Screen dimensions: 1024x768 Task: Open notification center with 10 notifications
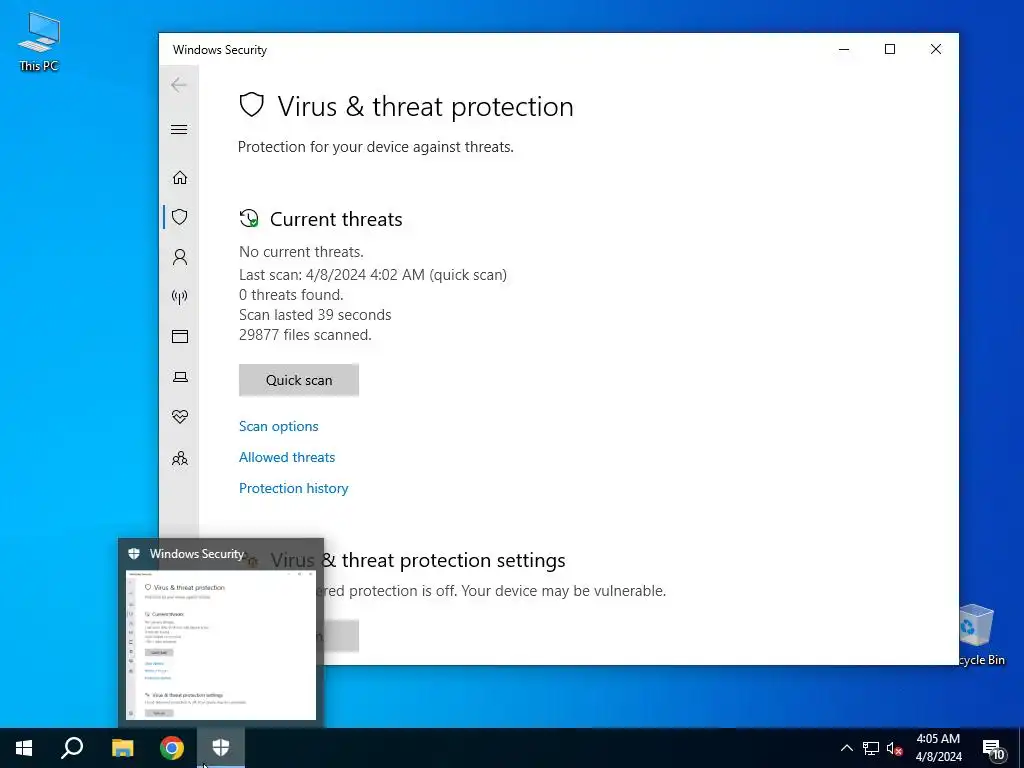click(993, 748)
